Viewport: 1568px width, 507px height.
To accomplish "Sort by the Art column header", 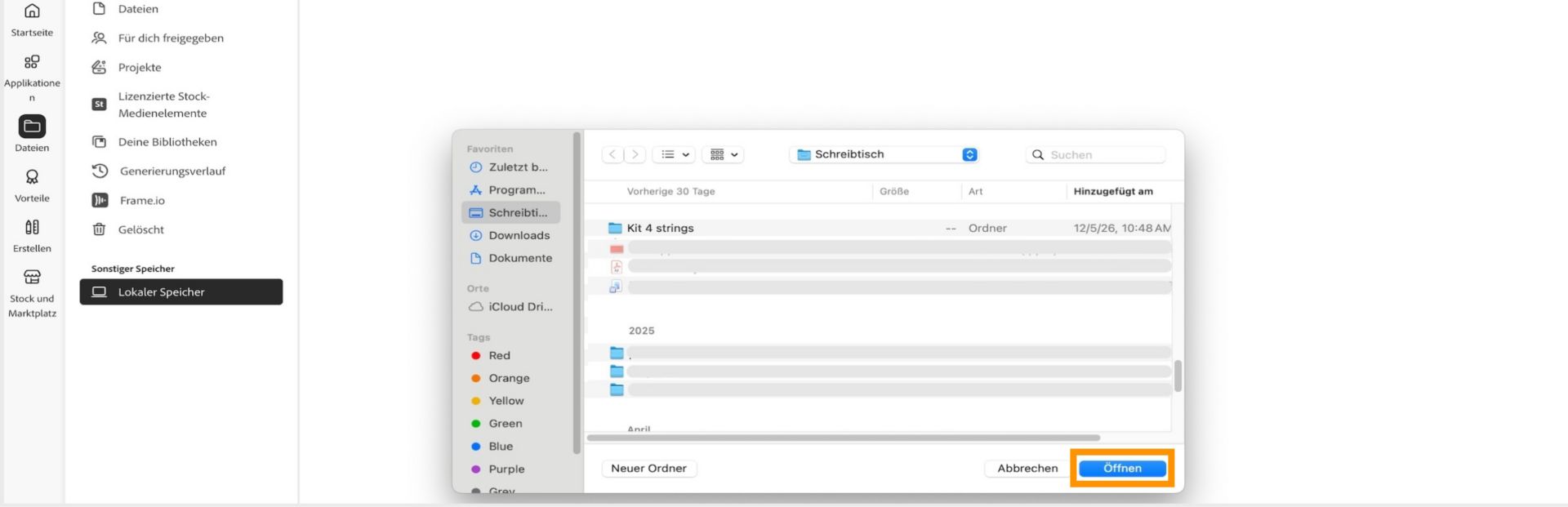I will [976, 192].
